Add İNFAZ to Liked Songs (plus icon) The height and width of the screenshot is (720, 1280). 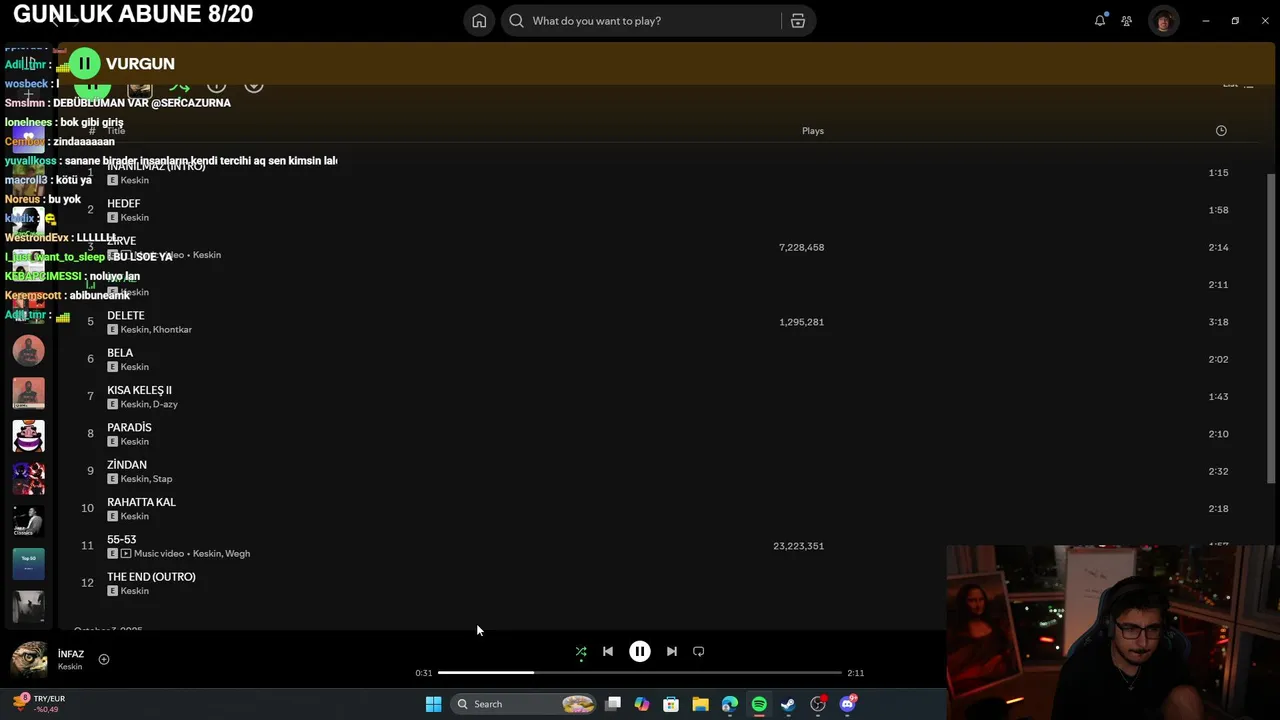(x=104, y=659)
